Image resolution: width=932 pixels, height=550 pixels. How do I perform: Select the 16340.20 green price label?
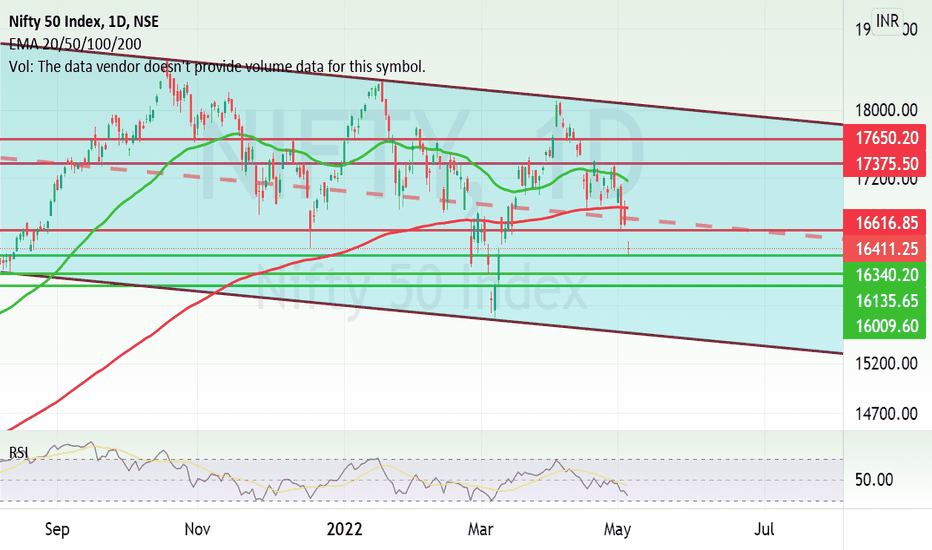884,275
